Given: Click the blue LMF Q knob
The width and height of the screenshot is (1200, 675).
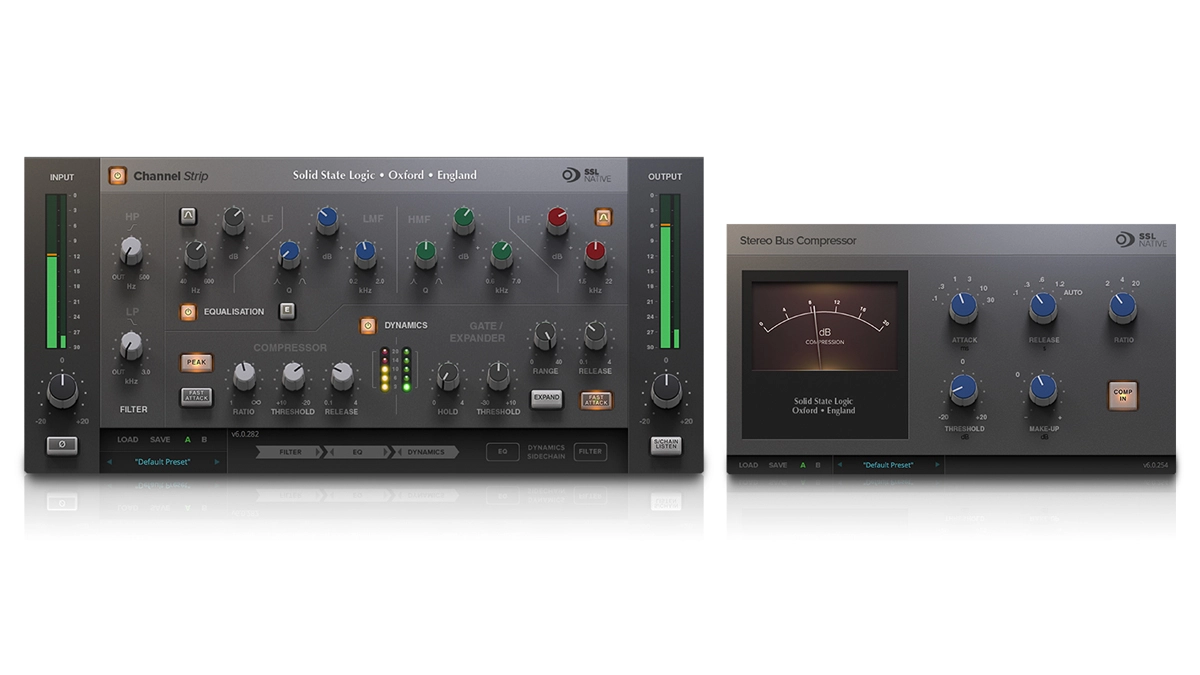Looking at the screenshot, I should coord(290,254).
